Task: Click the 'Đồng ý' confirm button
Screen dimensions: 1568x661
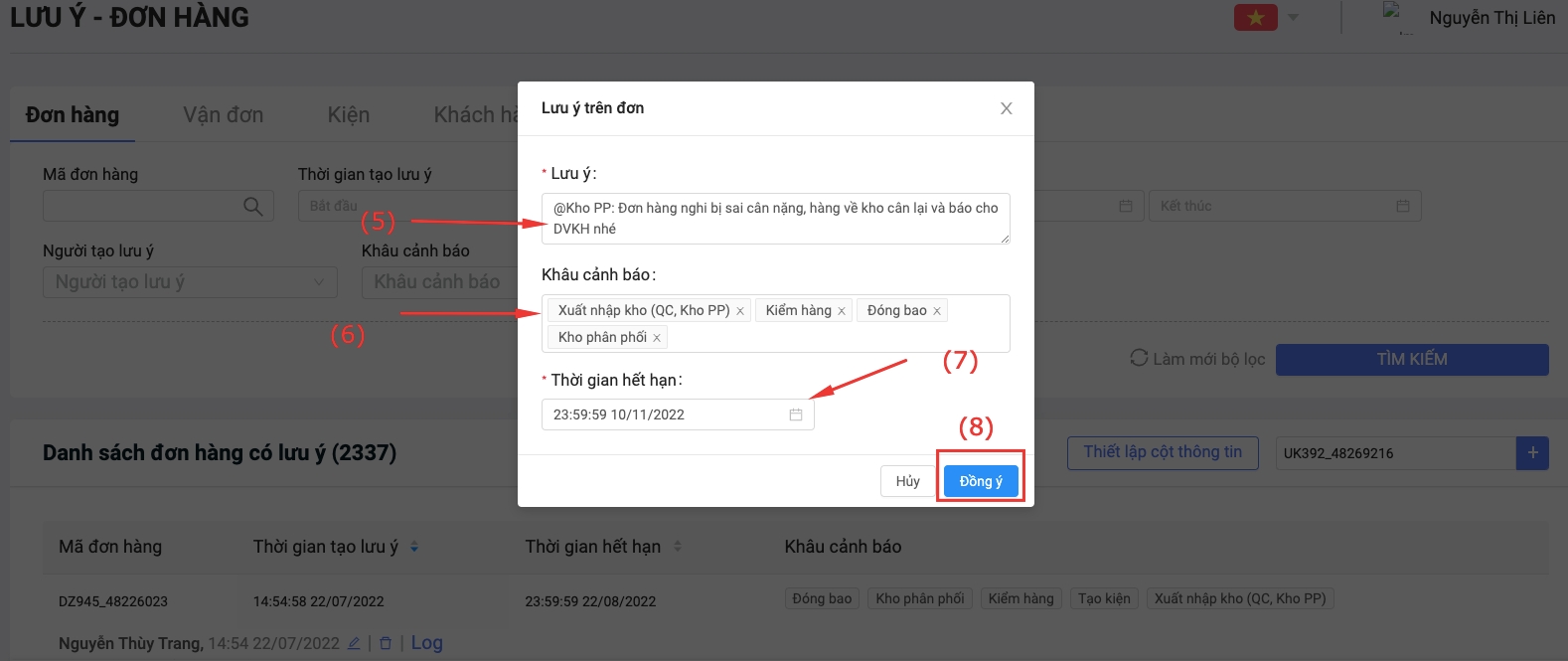Action: point(981,481)
